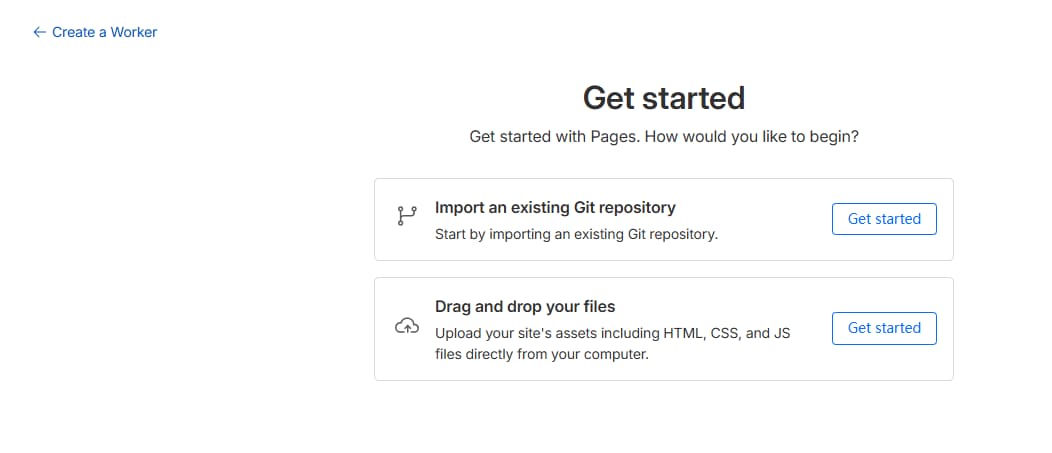
Task: Click the cloud upload icon
Action: pyautogui.click(x=406, y=327)
